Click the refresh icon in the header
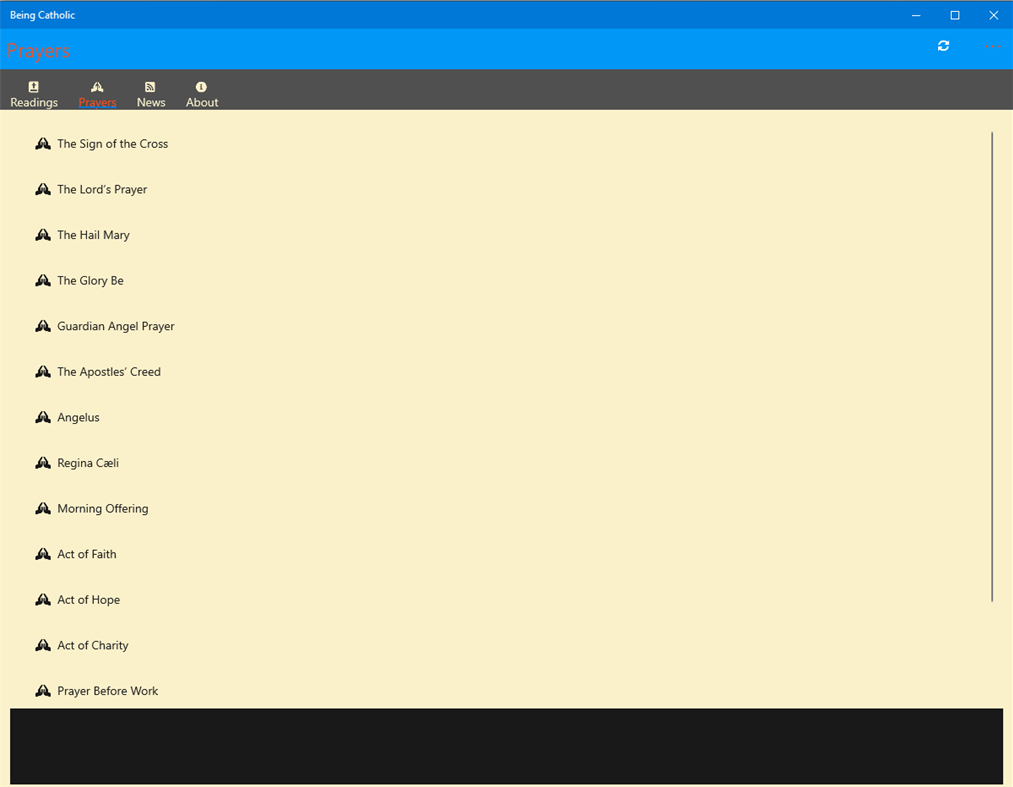Viewport: 1013px width, 787px height. coord(943,45)
